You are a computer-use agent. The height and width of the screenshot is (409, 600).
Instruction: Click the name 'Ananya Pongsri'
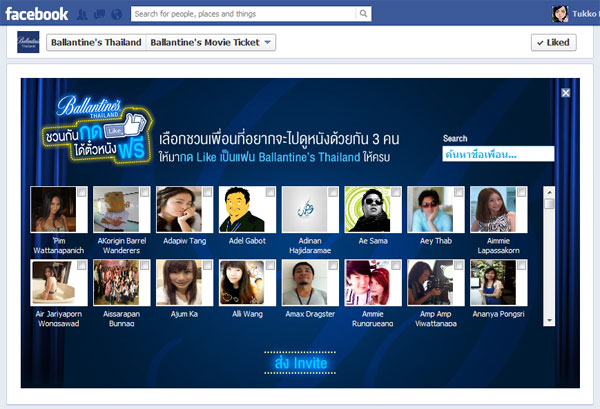point(498,314)
